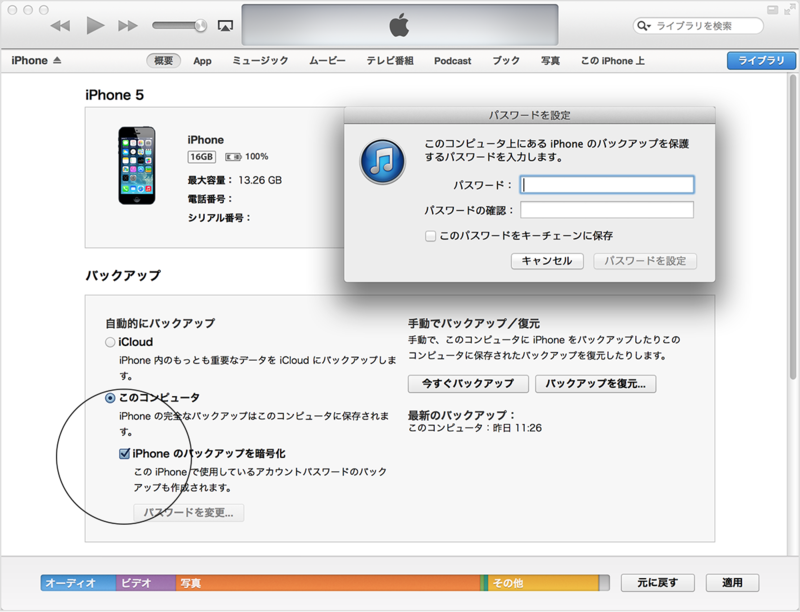Switch to the テレビ番組 tab

(390, 61)
